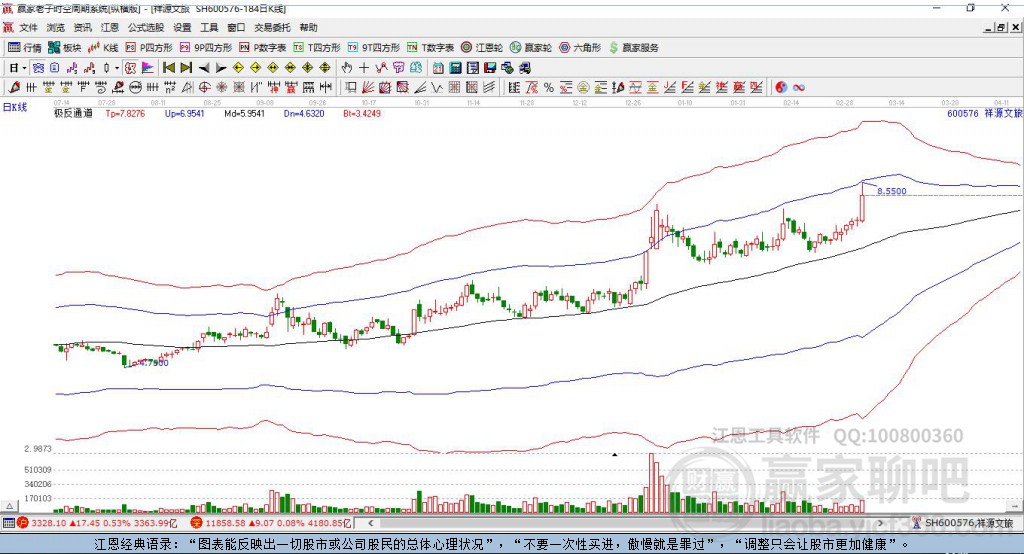The width and height of the screenshot is (1024, 554).
Task: Open the 设置 menu
Action: pyautogui.click(x=182, y=27)
